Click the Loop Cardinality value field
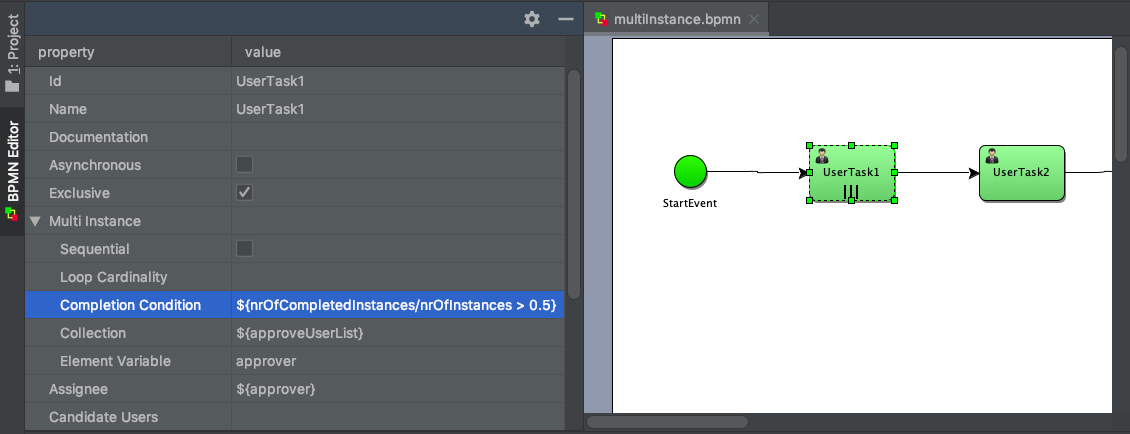The image size is (1130, 434). [x=397, y=277]
